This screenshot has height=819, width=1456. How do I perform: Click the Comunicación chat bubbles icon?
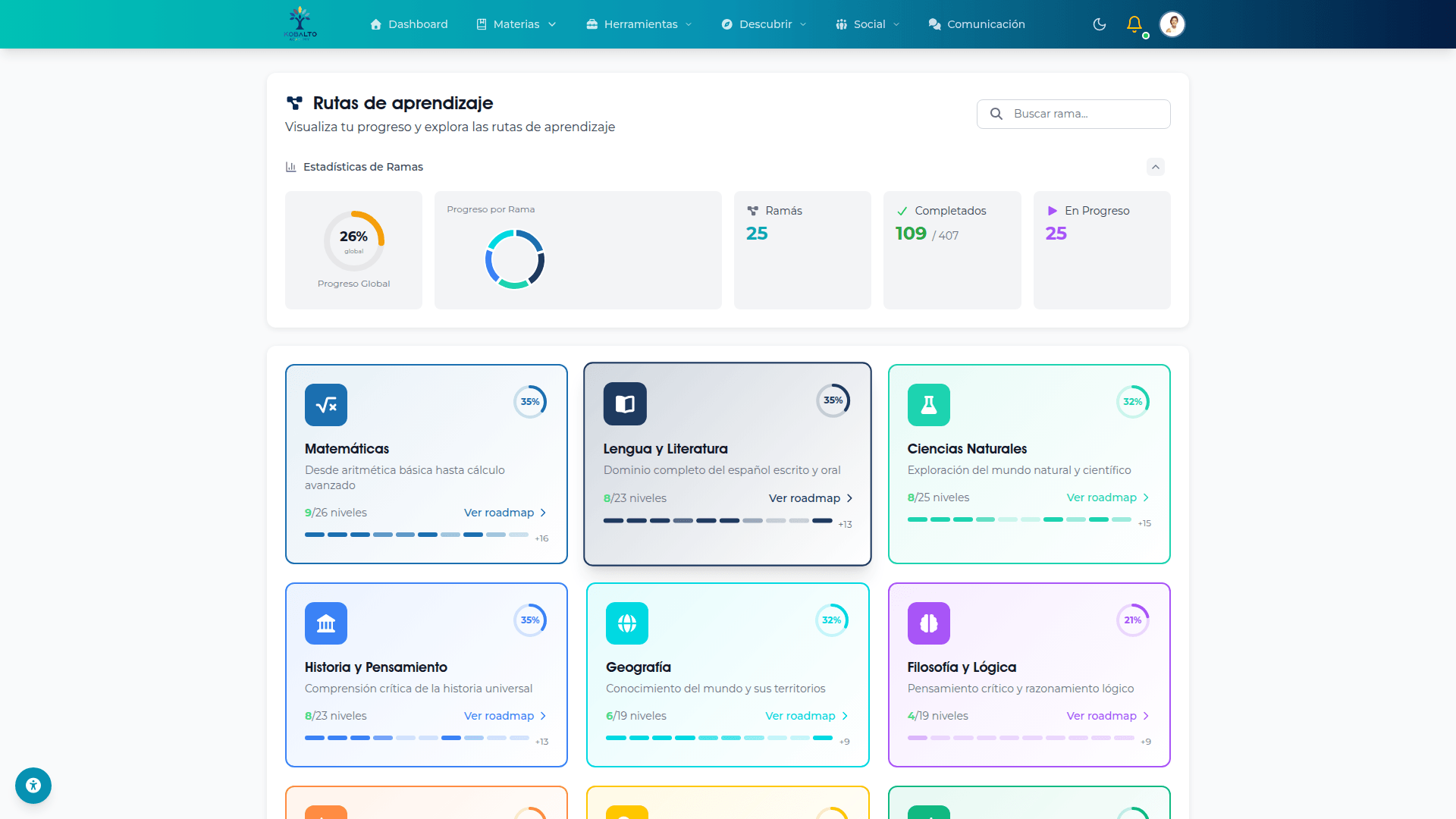[x=935, y=24]
